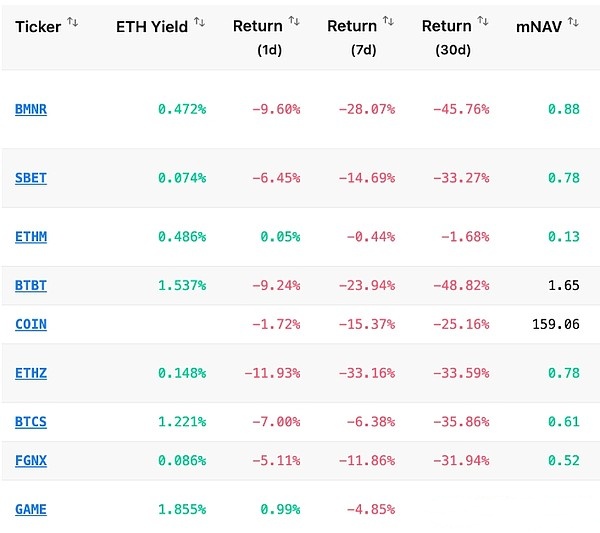Sort by Return (7d) arrows icon
The image size is (600, 533).
click(x=388, y=22)
